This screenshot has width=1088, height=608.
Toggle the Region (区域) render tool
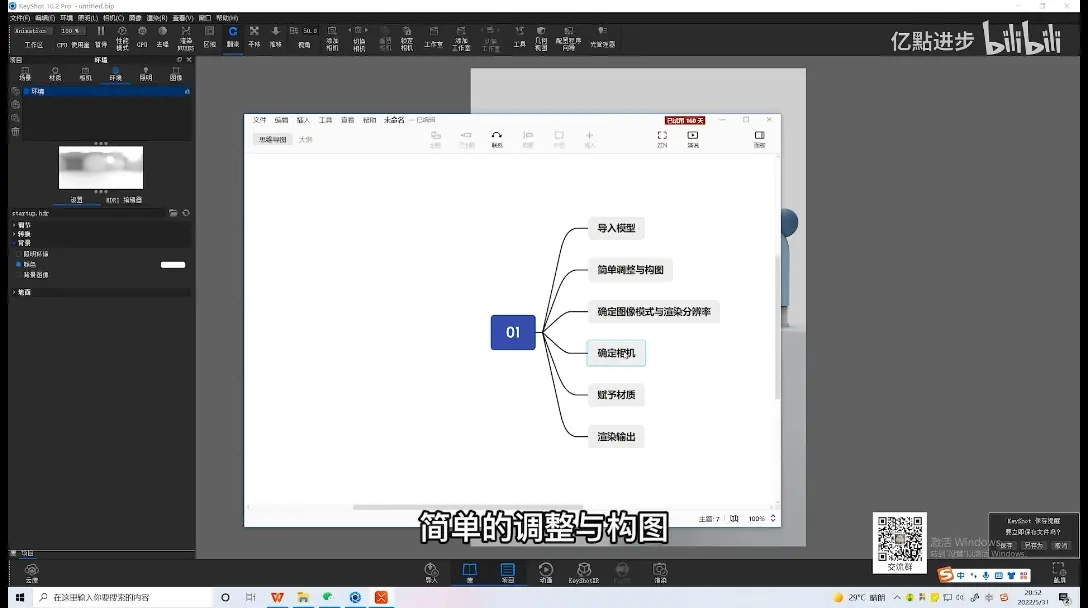210,35
